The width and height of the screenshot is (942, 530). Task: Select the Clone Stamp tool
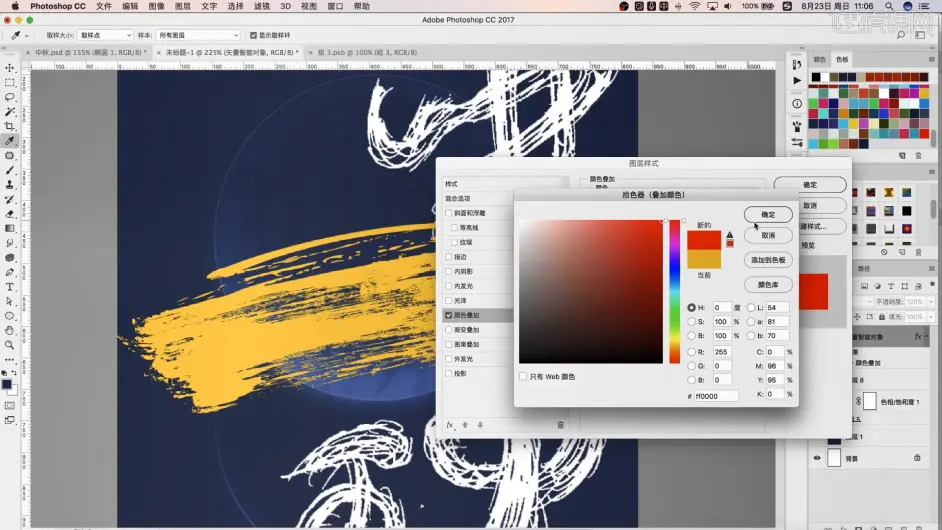[x=10, y=184]
